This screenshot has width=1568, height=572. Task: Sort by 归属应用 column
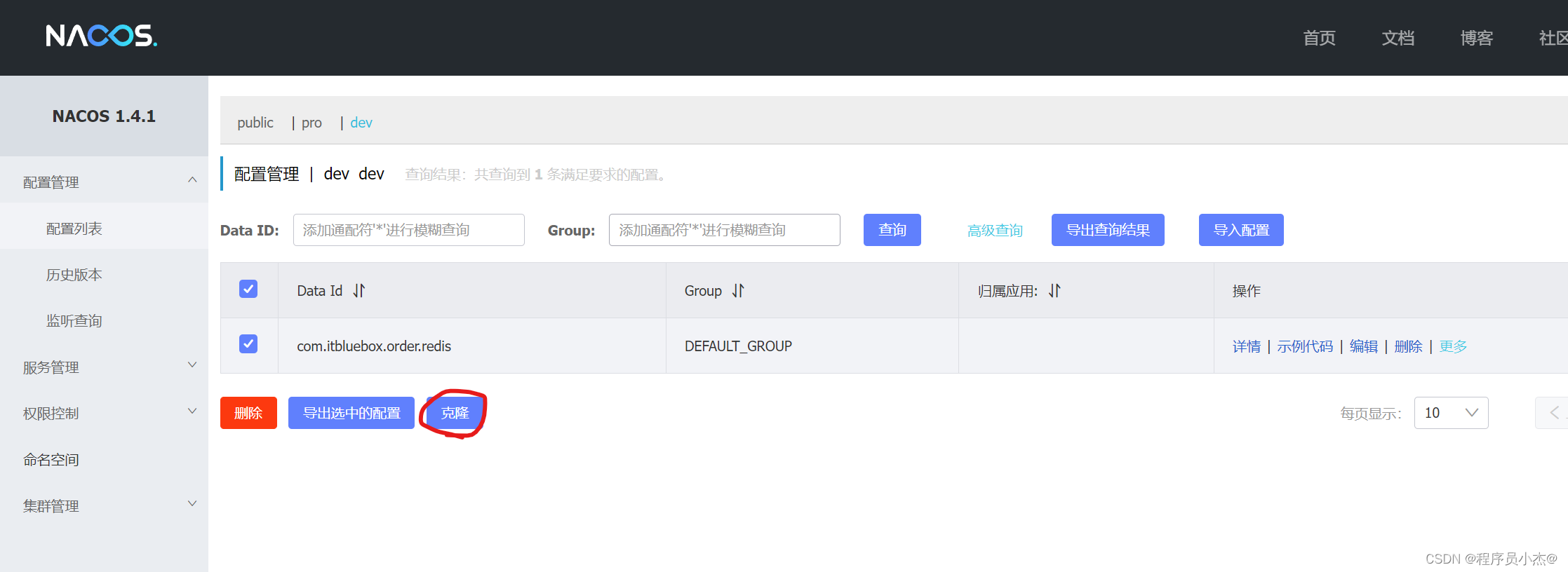click(1054, 291)
